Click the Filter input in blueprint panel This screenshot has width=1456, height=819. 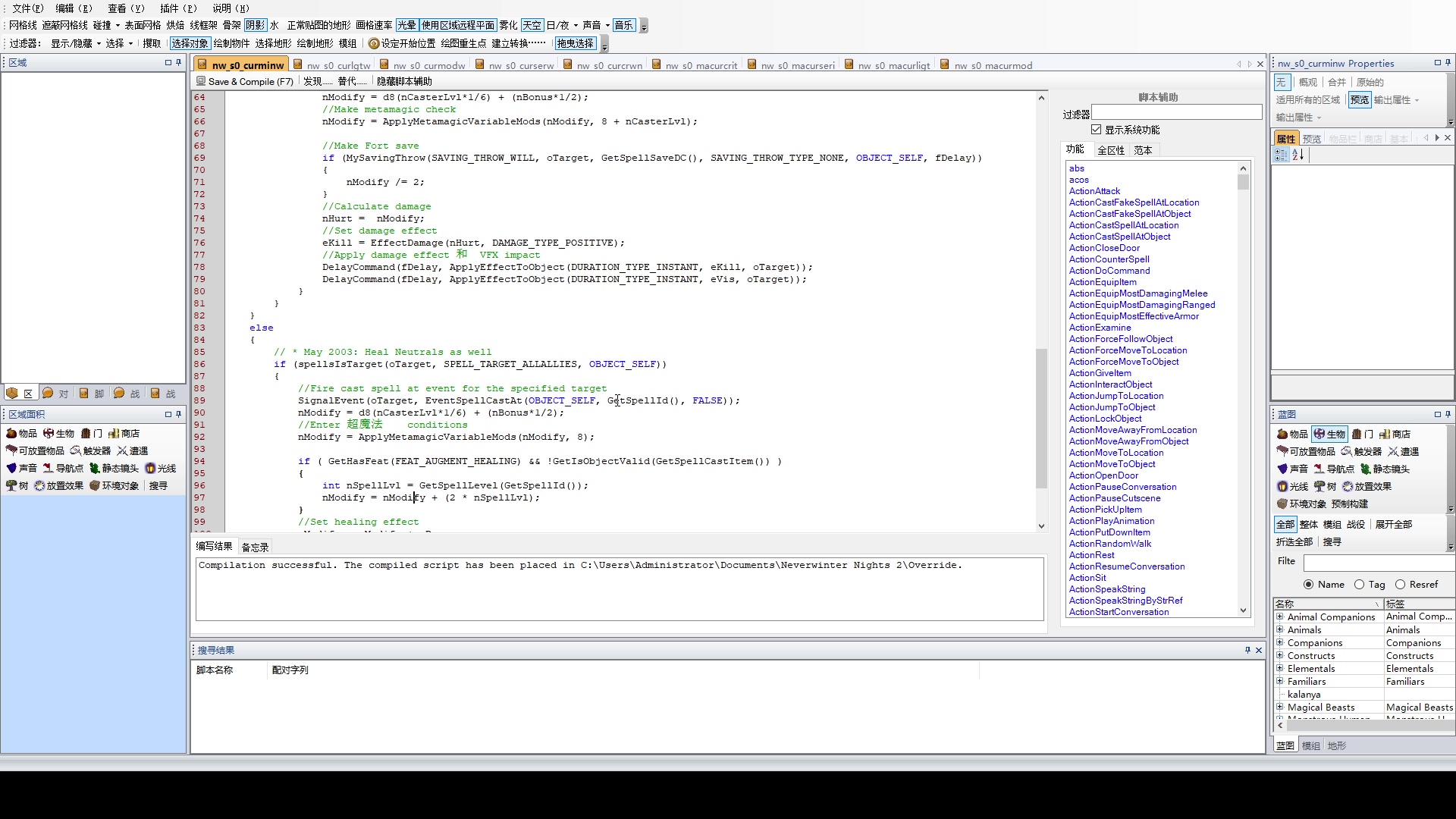click(x=1378, y=562)
